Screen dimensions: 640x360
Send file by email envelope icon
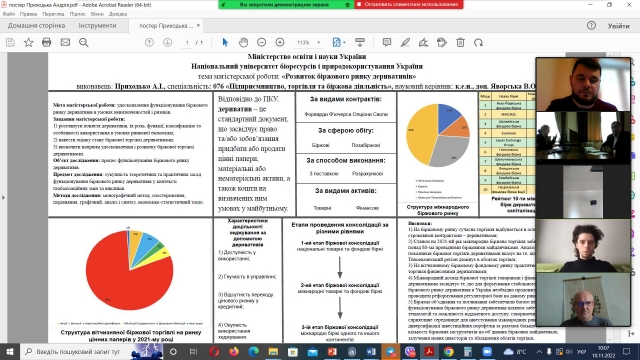tap(65, 42)
